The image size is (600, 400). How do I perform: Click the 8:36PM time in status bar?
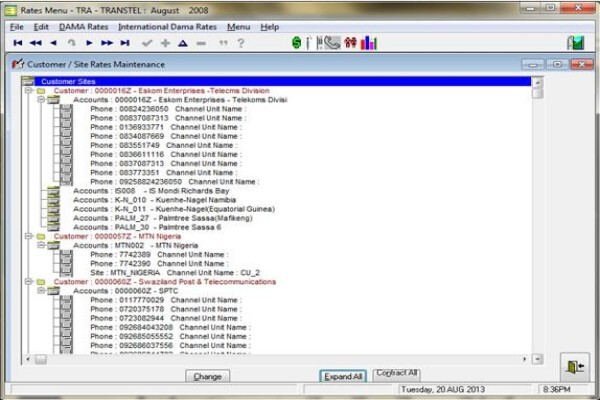[x=556, y=389]
